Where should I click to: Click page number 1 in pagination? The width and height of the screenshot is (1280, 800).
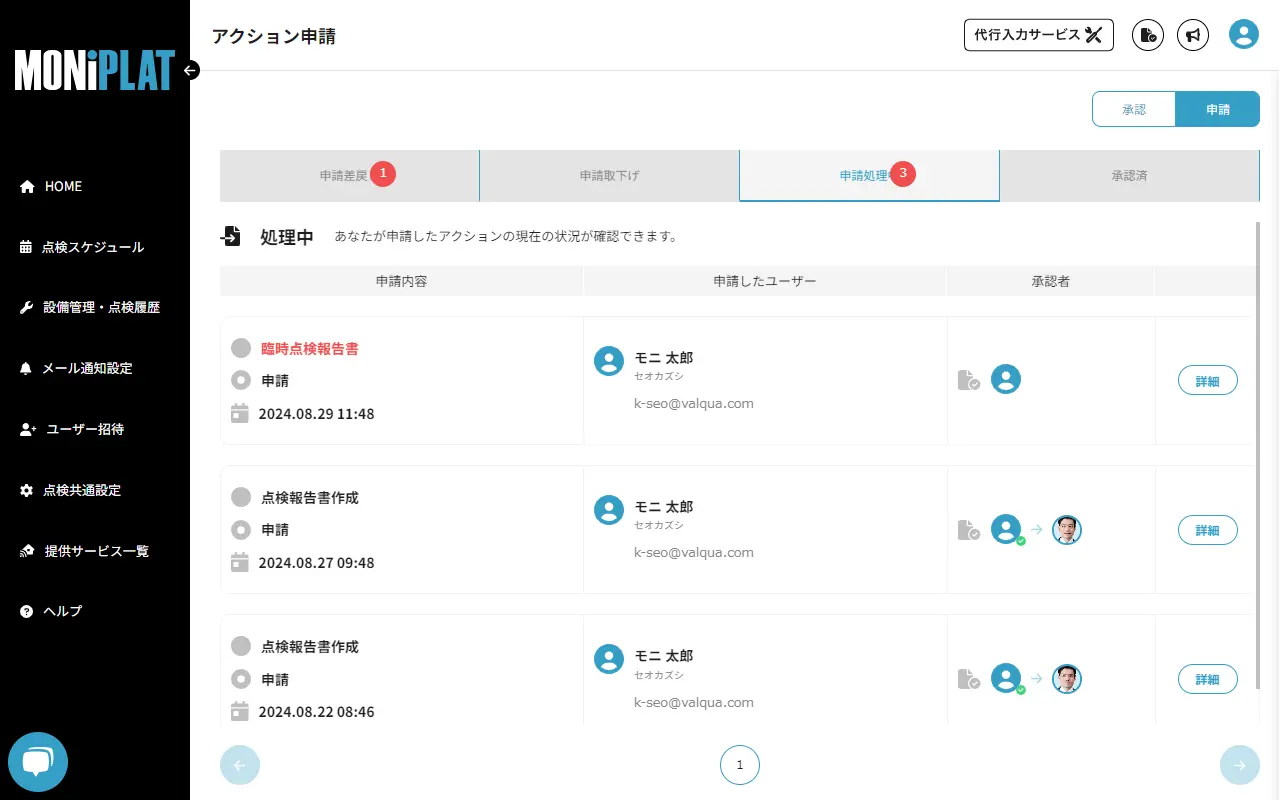click(x=740, y=765)
